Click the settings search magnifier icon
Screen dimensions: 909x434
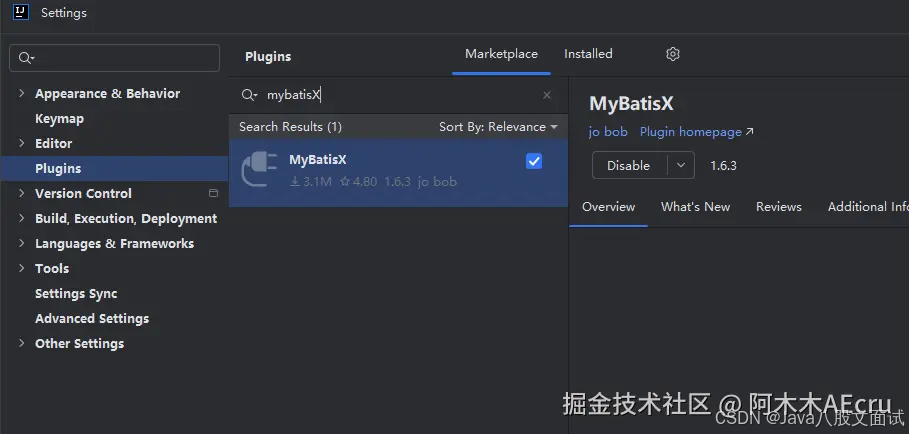26,58
